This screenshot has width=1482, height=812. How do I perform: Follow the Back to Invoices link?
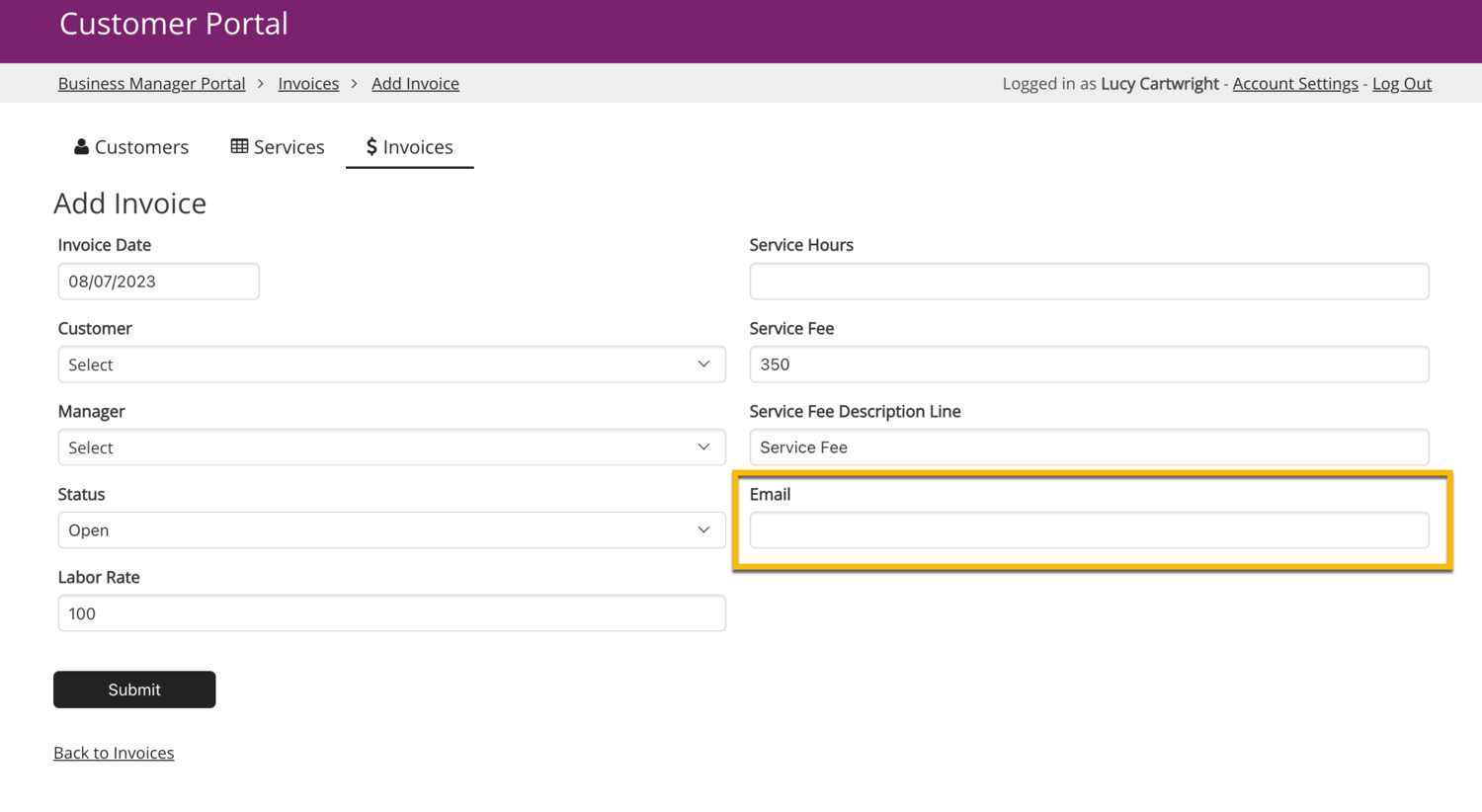click(114, 753)
